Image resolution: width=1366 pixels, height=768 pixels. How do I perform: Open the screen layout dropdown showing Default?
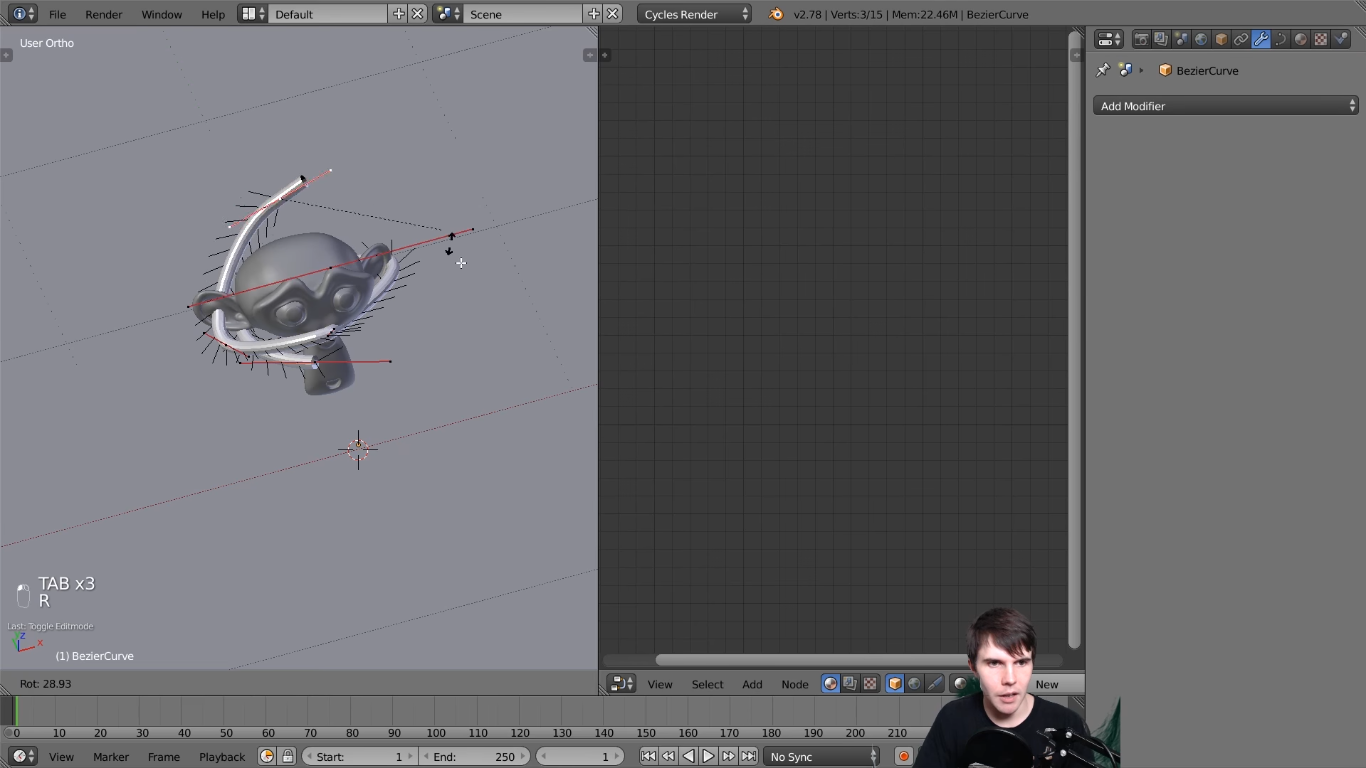[328, 13]
